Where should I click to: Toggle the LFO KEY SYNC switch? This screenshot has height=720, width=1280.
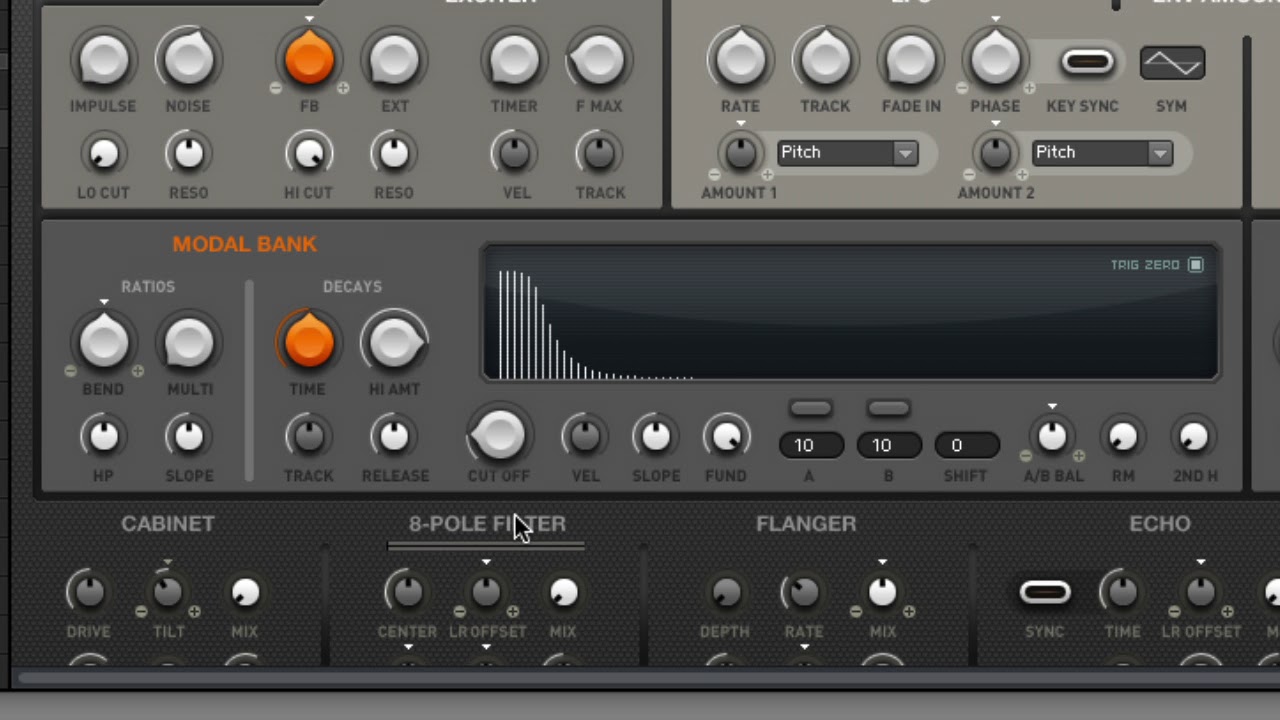(1087, 62)
